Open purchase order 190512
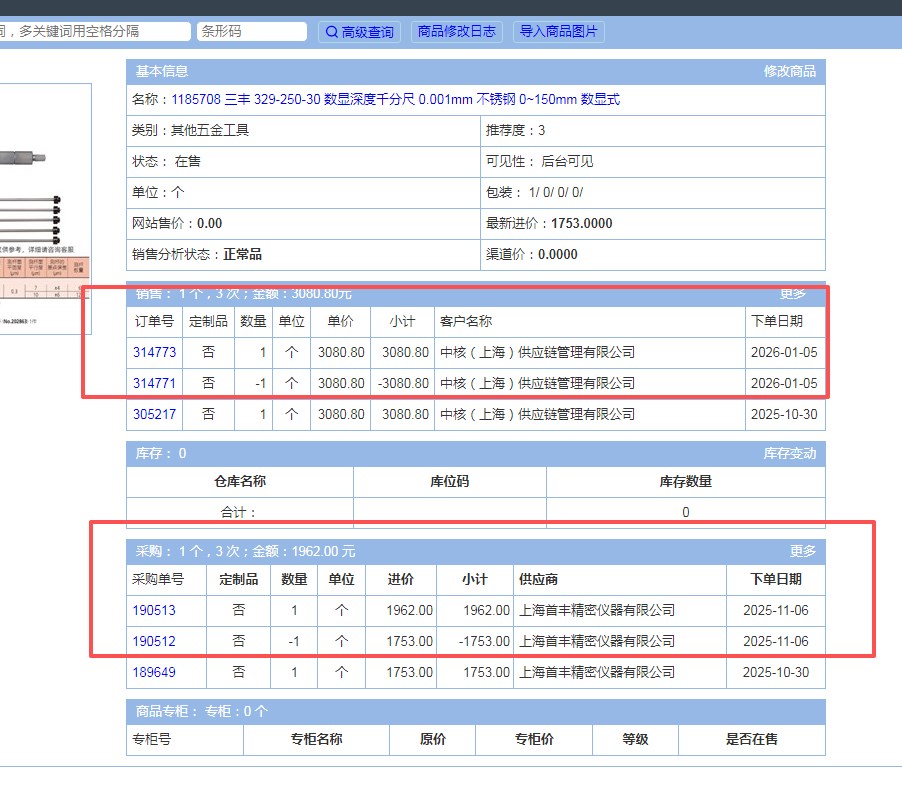Screen dimensions: 902x786 154,641
